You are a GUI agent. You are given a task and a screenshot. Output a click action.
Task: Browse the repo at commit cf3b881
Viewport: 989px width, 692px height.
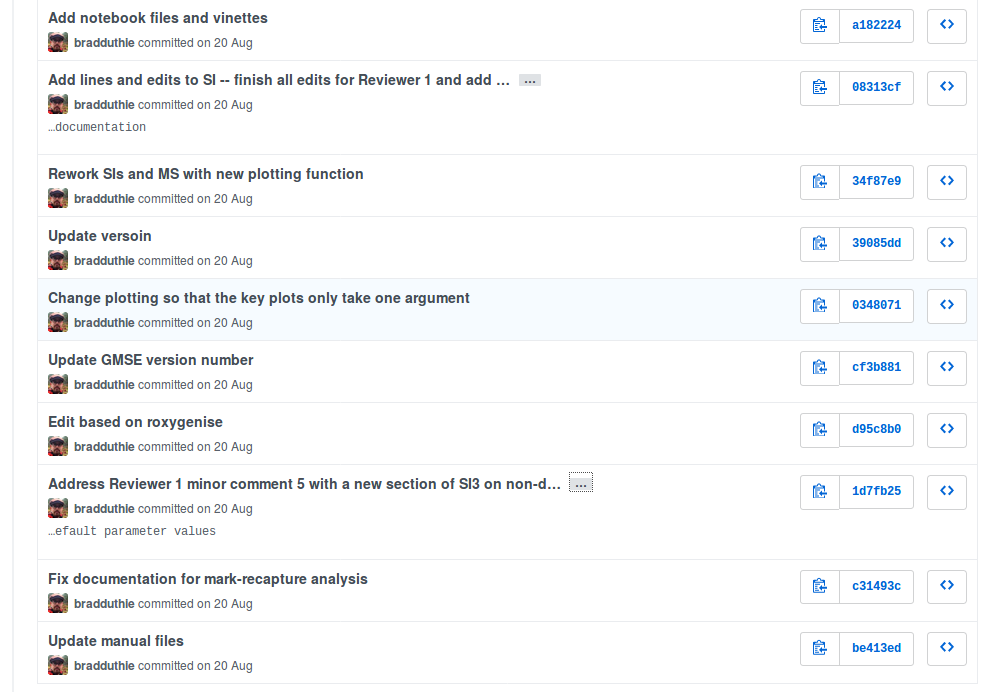(x=946, y=367)
